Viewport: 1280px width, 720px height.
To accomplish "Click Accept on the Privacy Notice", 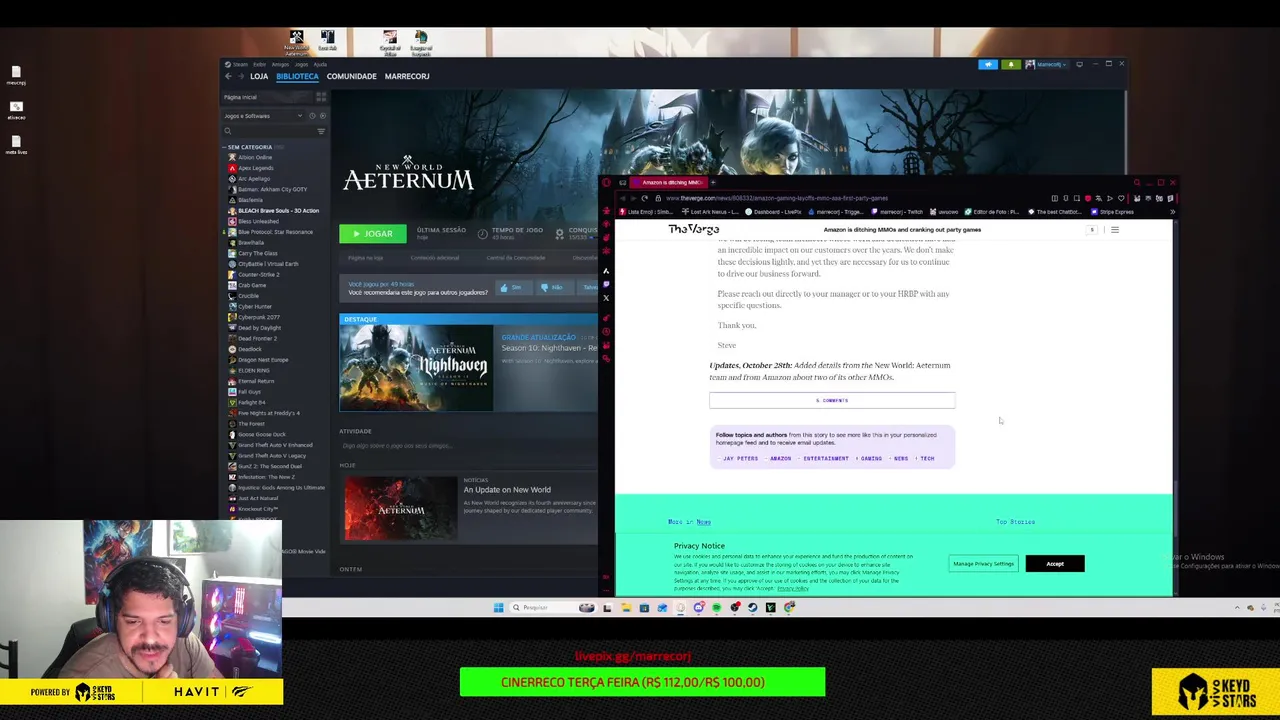I will point(1055,564).
